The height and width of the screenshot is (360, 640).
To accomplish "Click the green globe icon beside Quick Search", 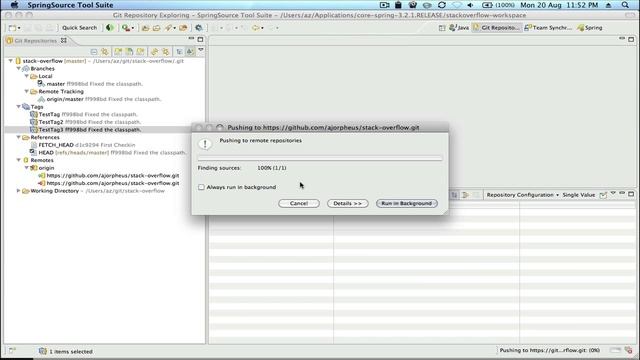I will click(109, 28).
